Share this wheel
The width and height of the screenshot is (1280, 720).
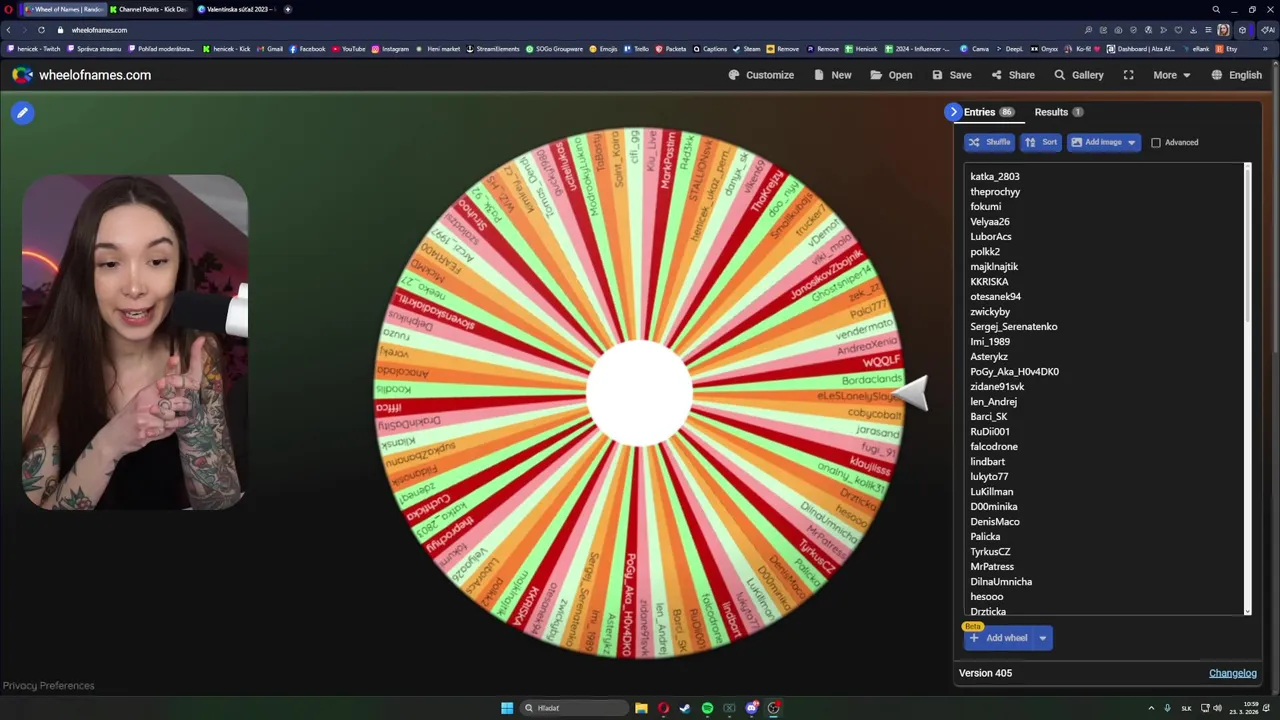[1013, 75]
